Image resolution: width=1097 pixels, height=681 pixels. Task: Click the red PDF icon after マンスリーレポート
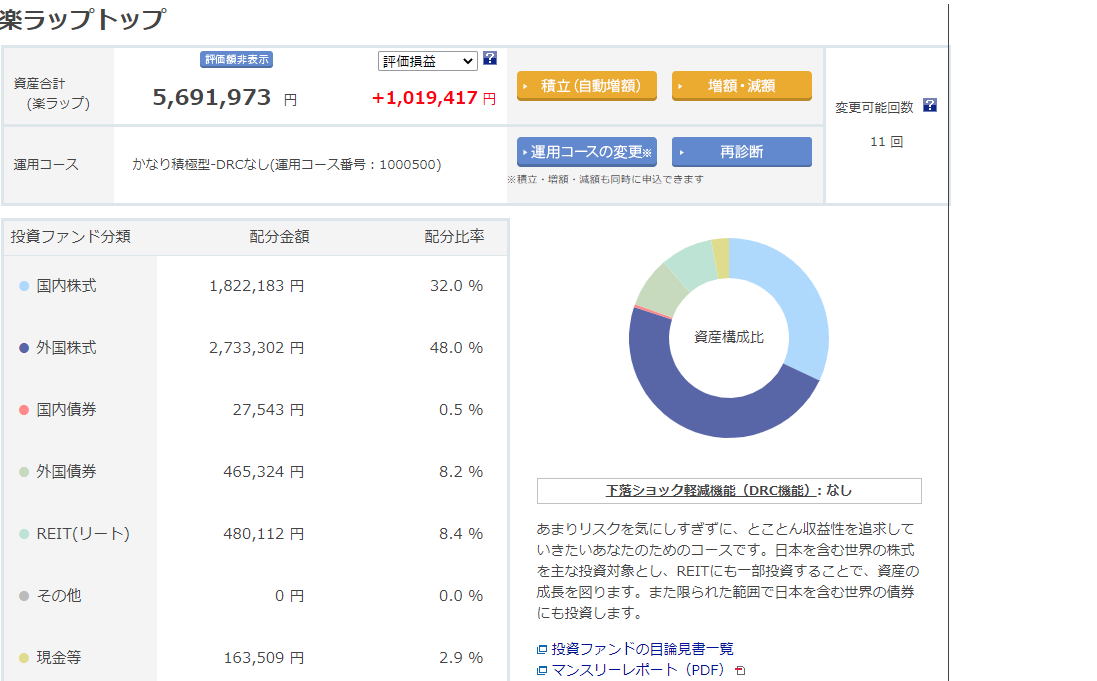(741, 670)
